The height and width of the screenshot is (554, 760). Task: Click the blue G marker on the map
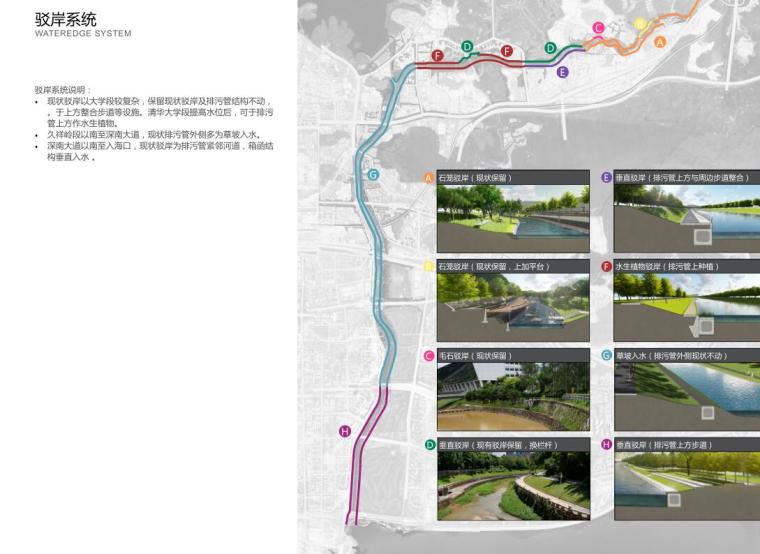click(373, 174)
